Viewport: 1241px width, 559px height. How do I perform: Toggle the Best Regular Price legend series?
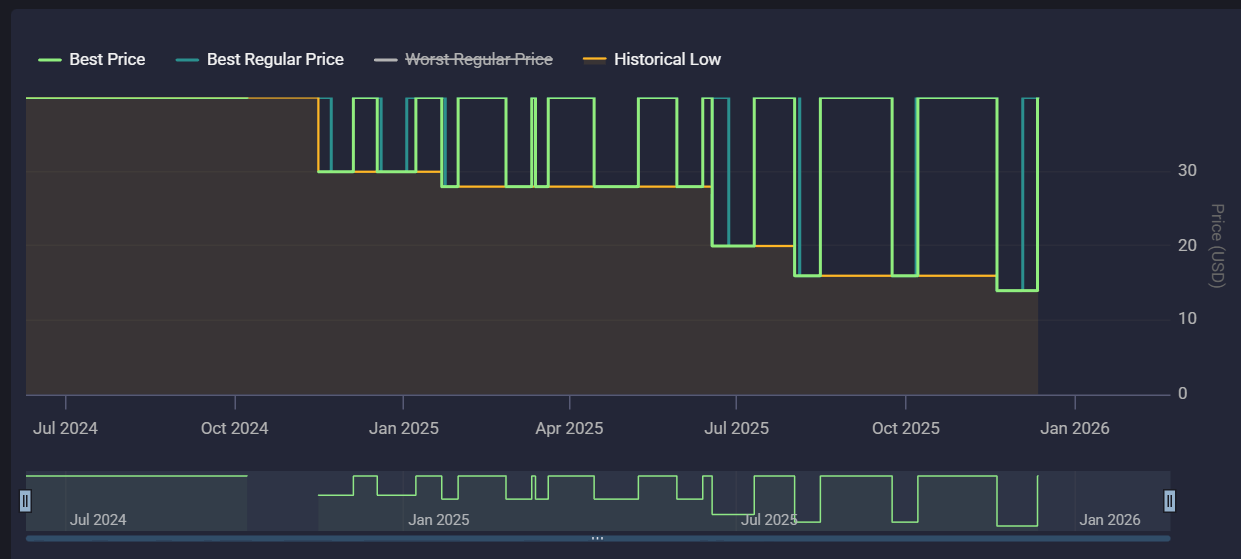click(x=260, y=60)
